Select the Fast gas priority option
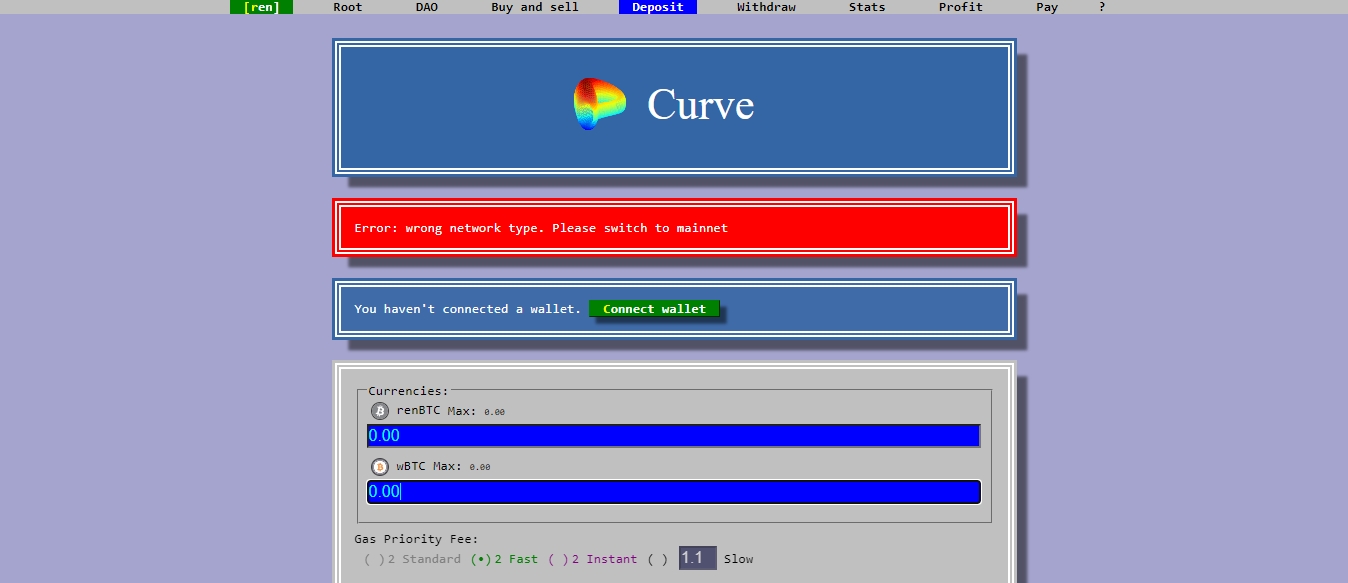This screenshot has width=1348, height=583. 504,559
